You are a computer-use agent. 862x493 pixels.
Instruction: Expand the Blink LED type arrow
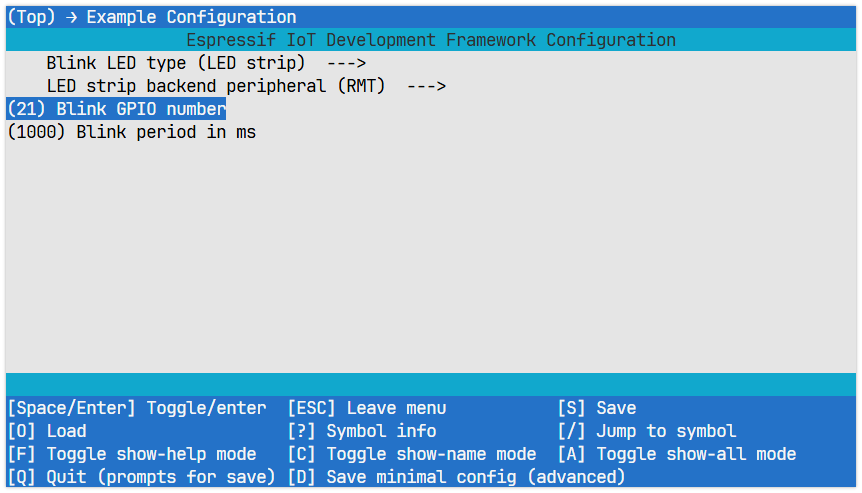pos(346,63)
